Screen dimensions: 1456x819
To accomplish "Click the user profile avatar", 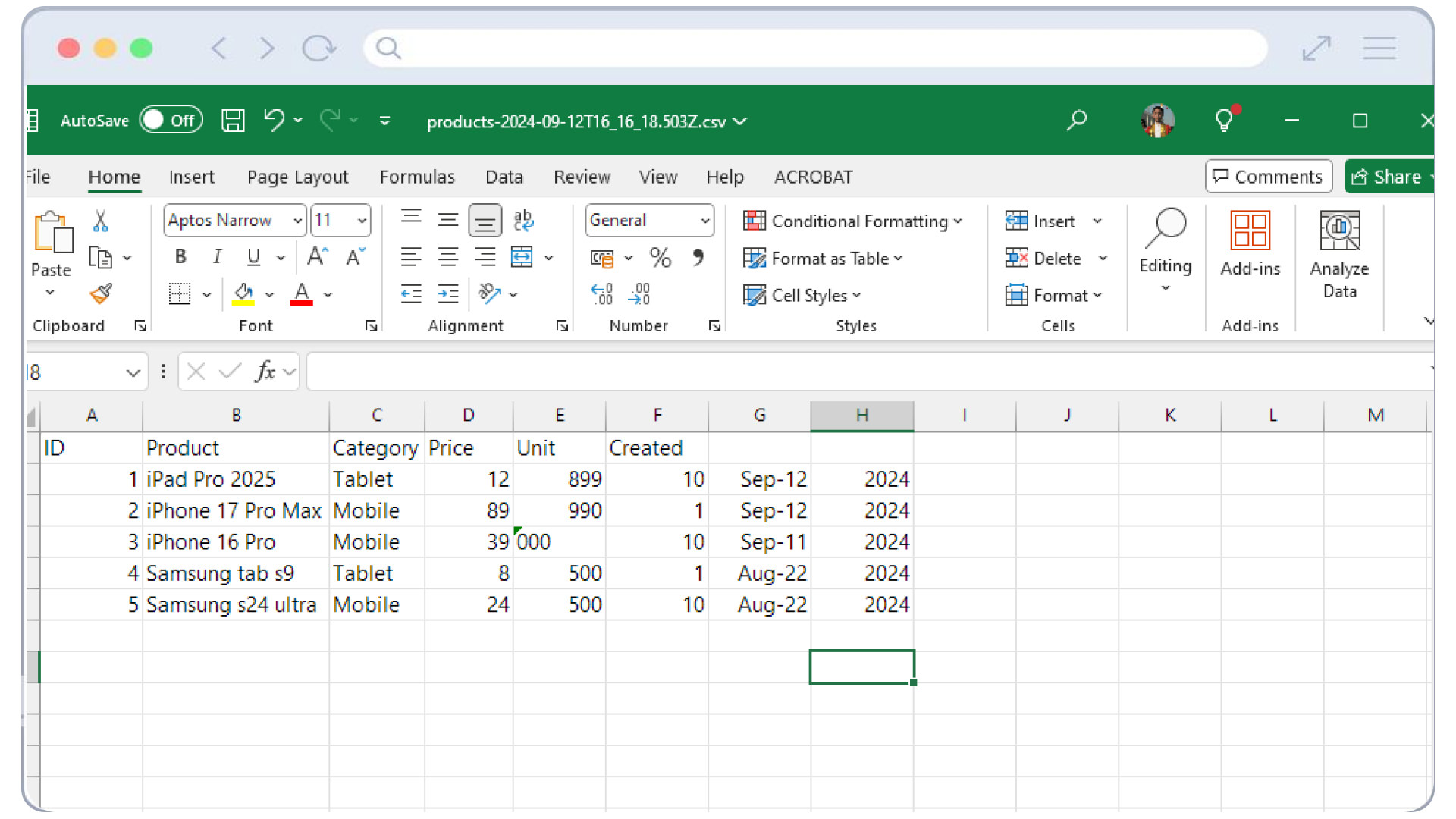I will [x=1157, y=120].
